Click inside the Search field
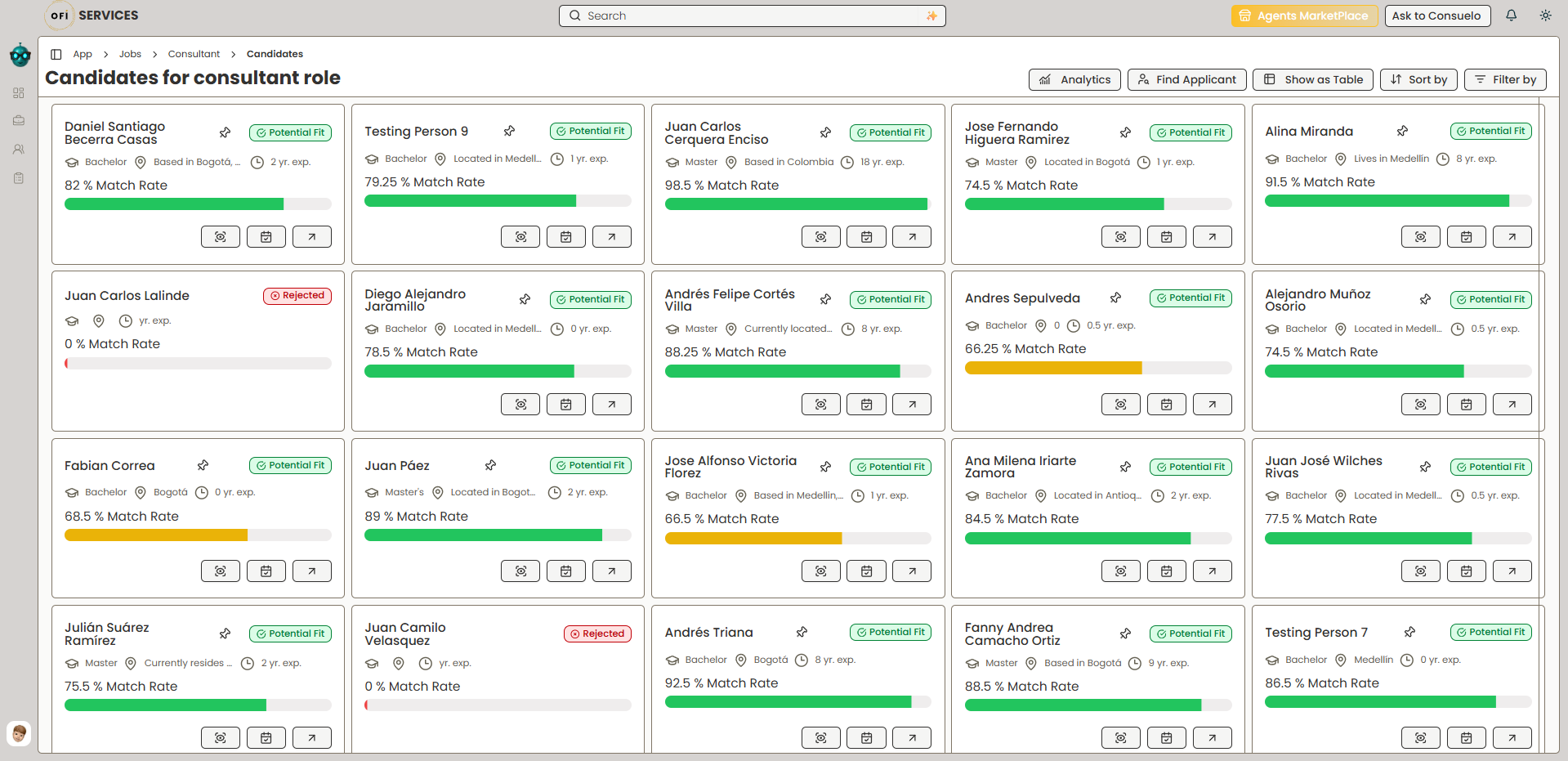 (752, 16)
